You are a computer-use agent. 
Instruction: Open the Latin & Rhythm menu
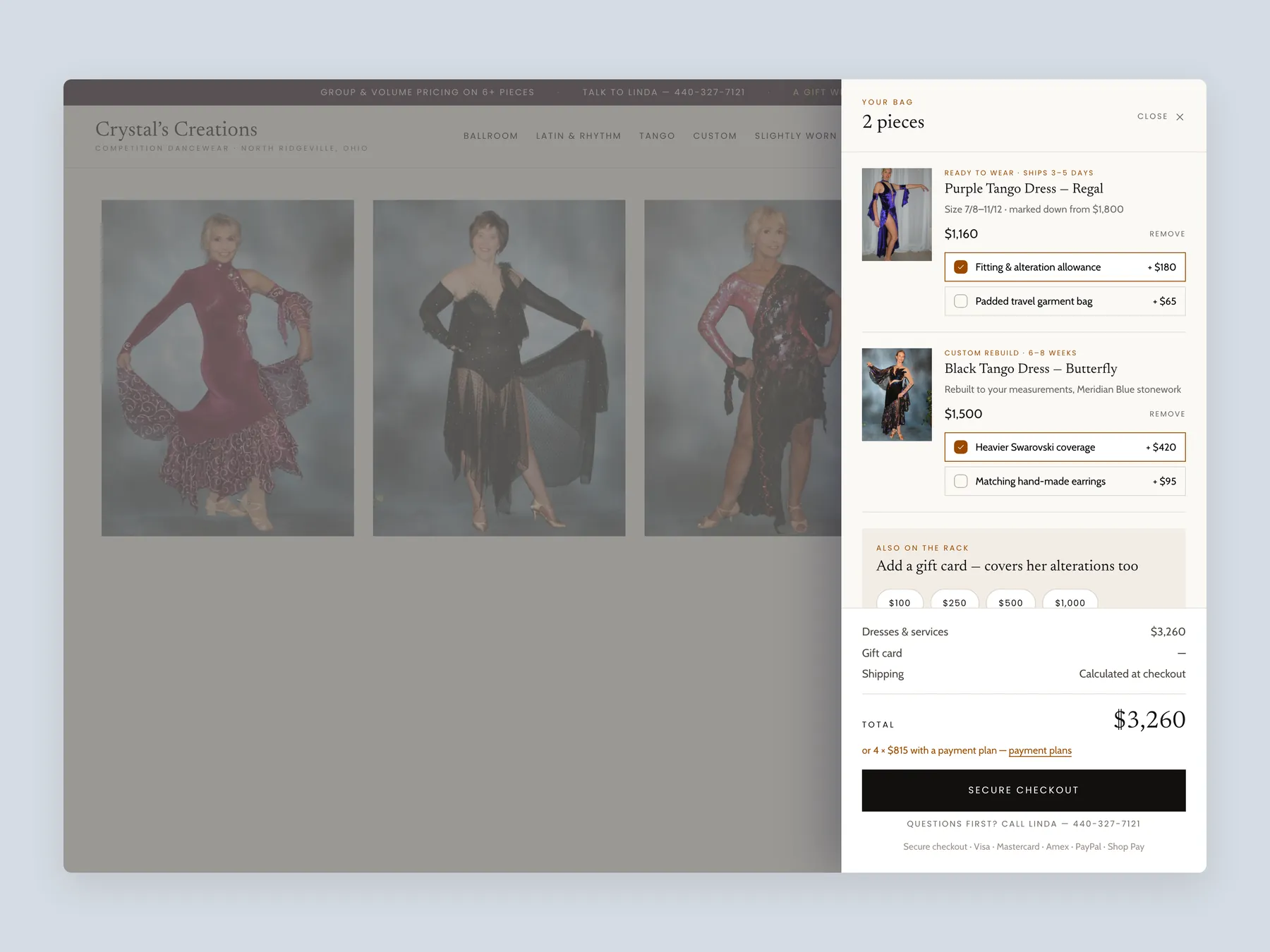click(x=579, y=136)
